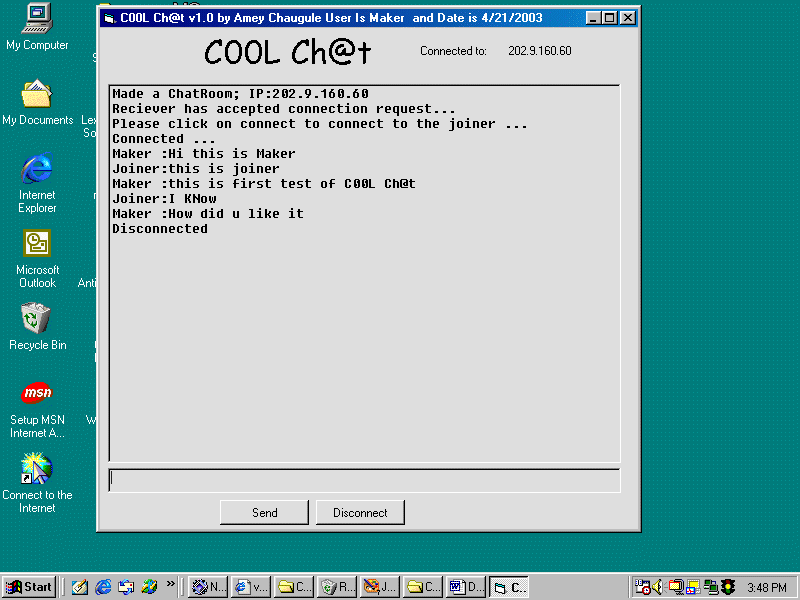Click the Send button
800x600 pixels.
[x=264, y=512]
